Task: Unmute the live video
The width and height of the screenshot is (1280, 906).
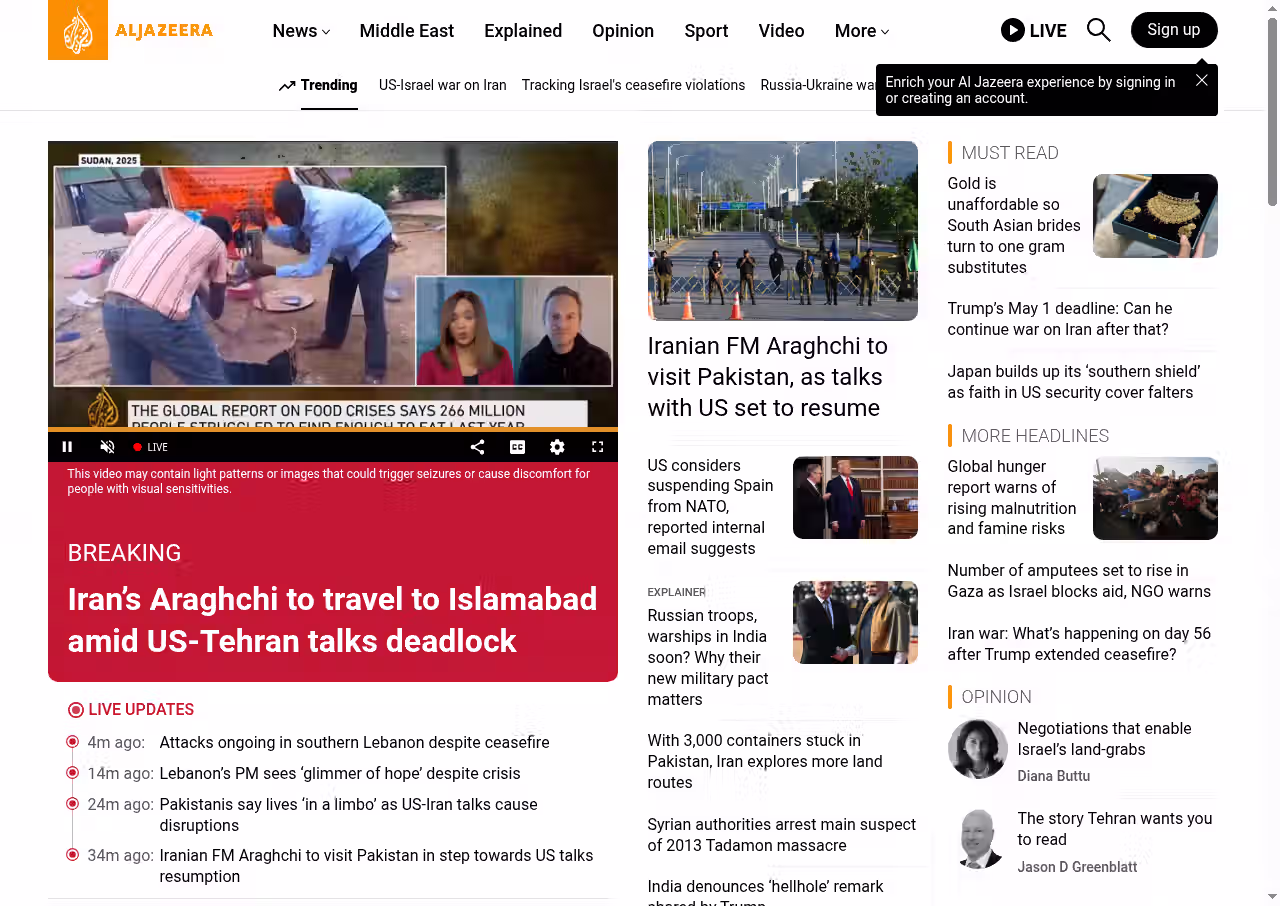Action: click(107, 447)
